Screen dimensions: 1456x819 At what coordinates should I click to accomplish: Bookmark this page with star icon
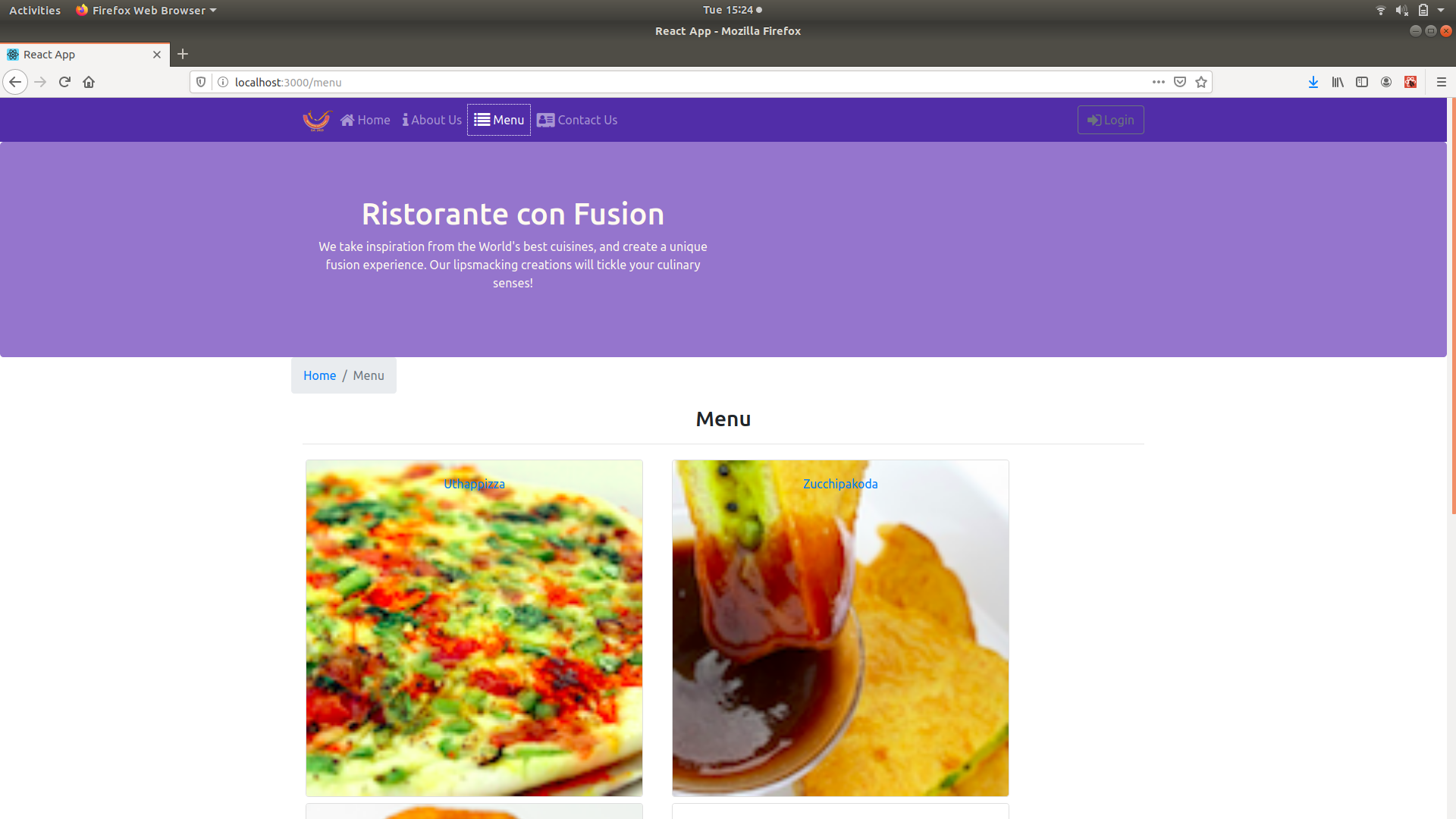(x=1201, y=82)
